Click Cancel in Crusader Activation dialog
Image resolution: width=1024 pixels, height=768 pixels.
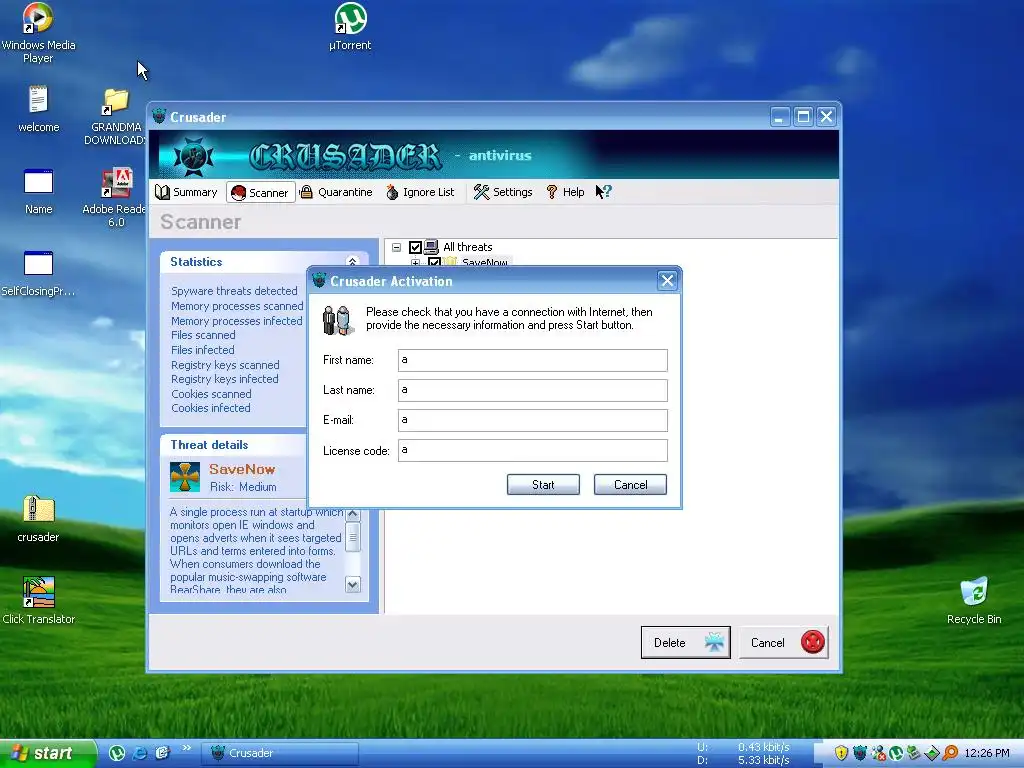tap(630, 485)
